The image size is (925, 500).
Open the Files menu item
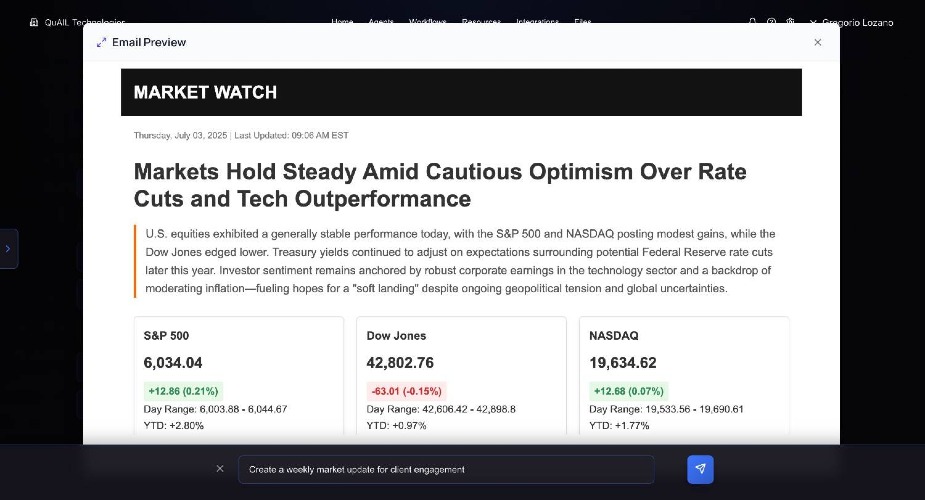[x=583, y=22]
